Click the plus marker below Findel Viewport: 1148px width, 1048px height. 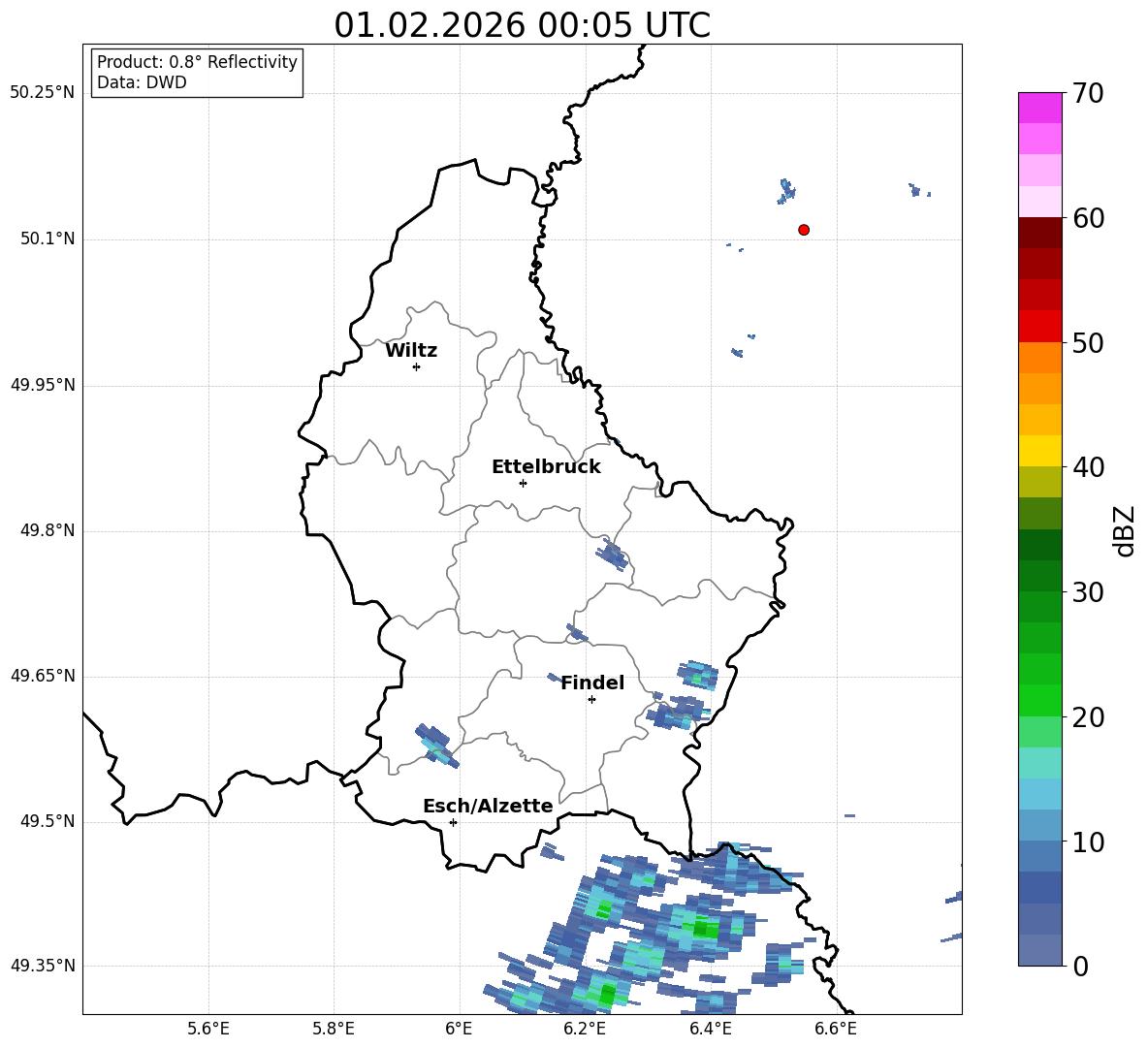coord(591,700)
